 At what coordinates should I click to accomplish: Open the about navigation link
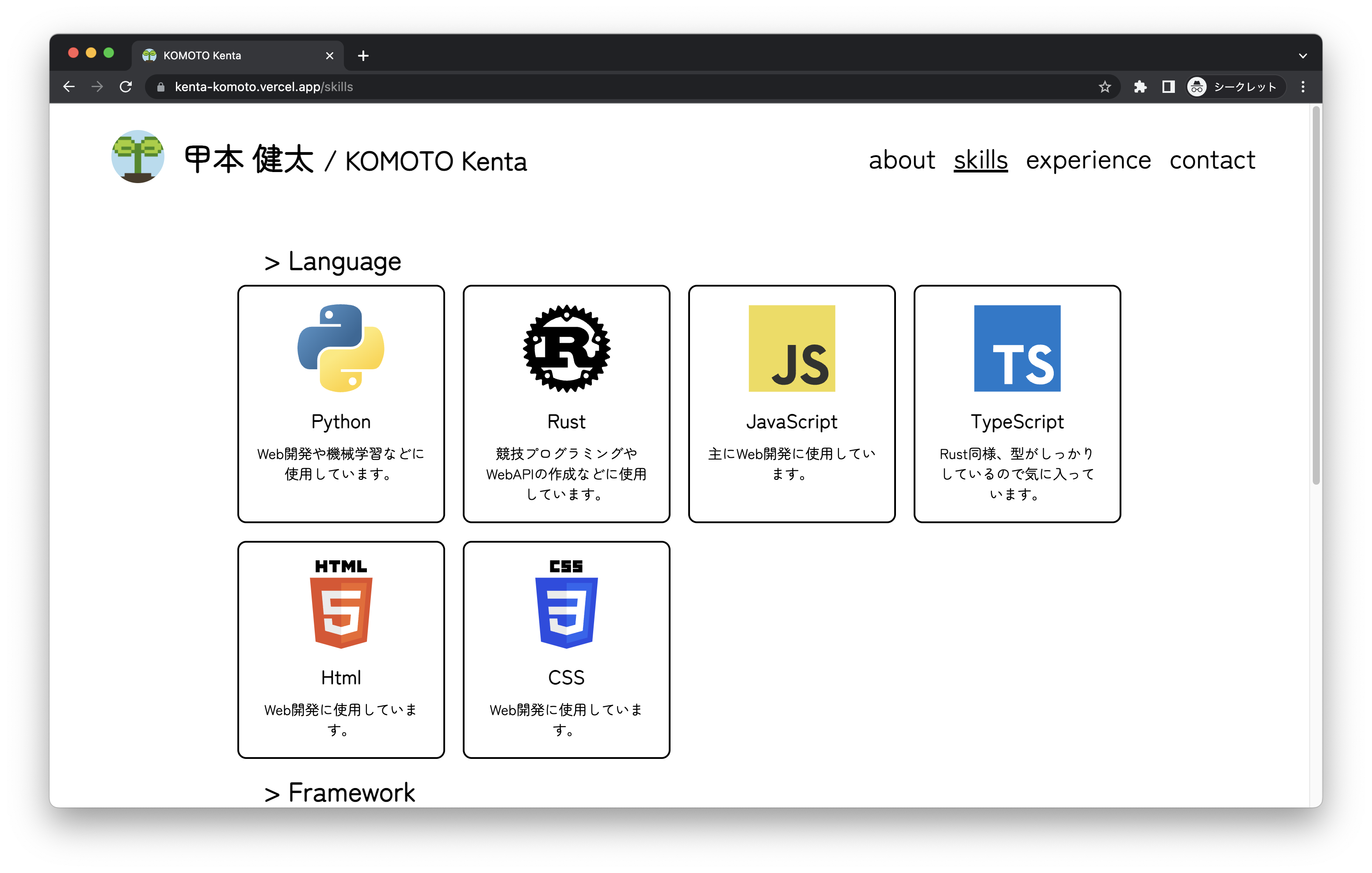[901, 160]
